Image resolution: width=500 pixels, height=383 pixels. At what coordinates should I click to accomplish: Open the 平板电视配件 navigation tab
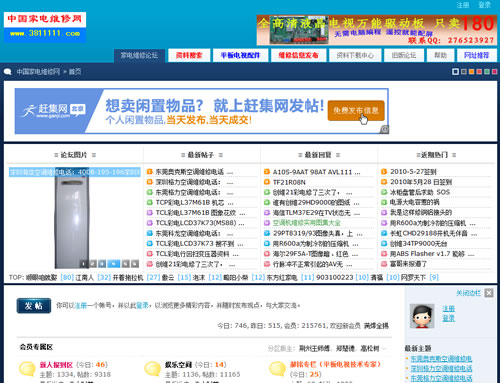point(240,55)
